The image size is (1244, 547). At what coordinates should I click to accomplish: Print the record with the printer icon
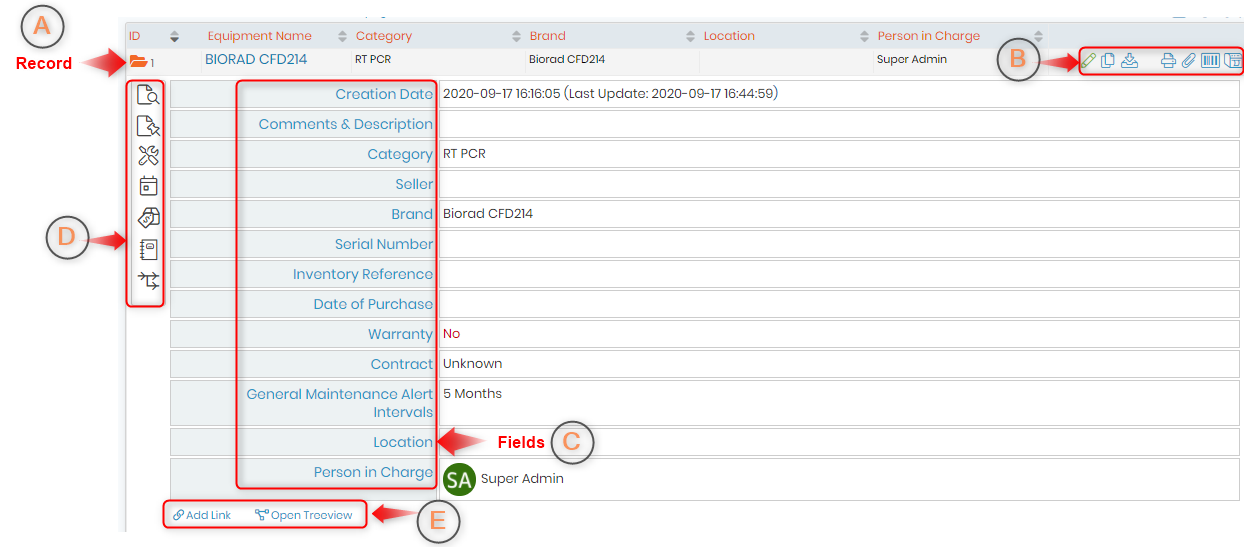(1168, 60)
